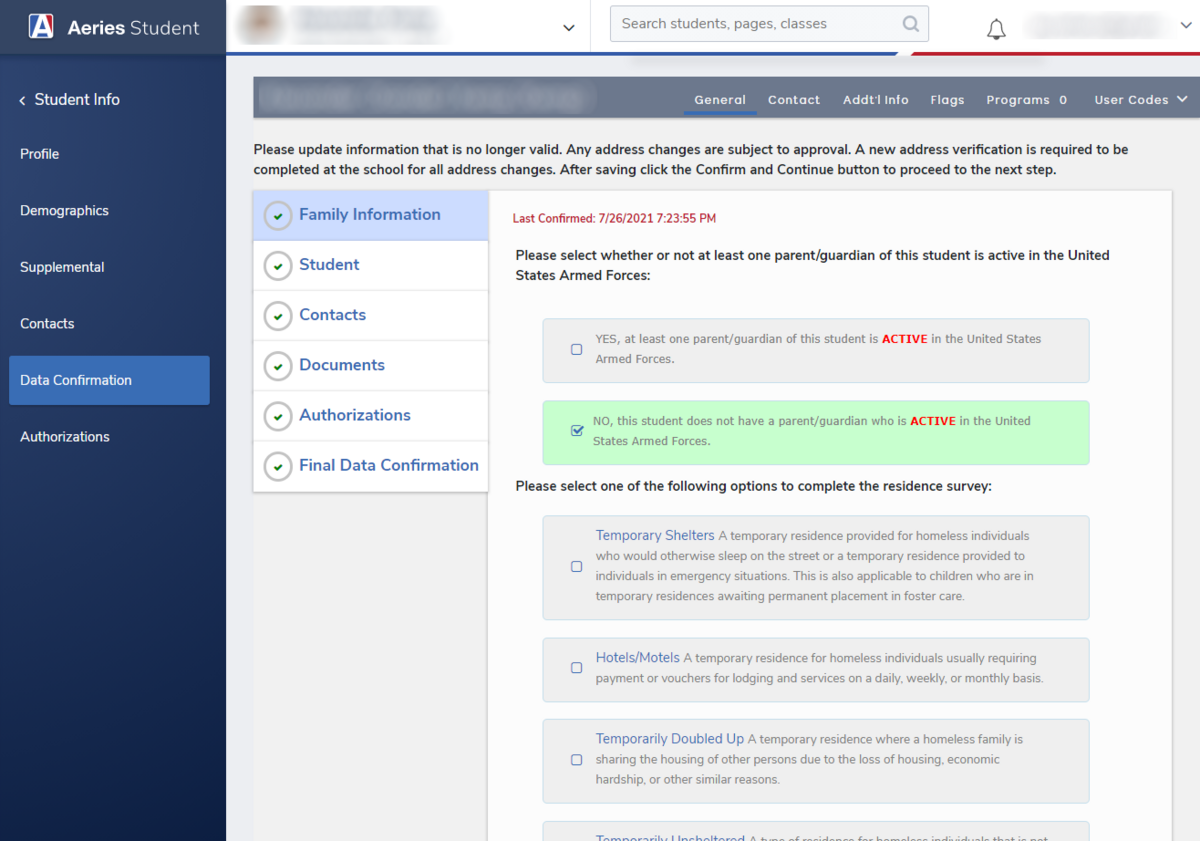Open the Addt'l Info tab
Viewport: 1200px width, 841px height.
876,99
